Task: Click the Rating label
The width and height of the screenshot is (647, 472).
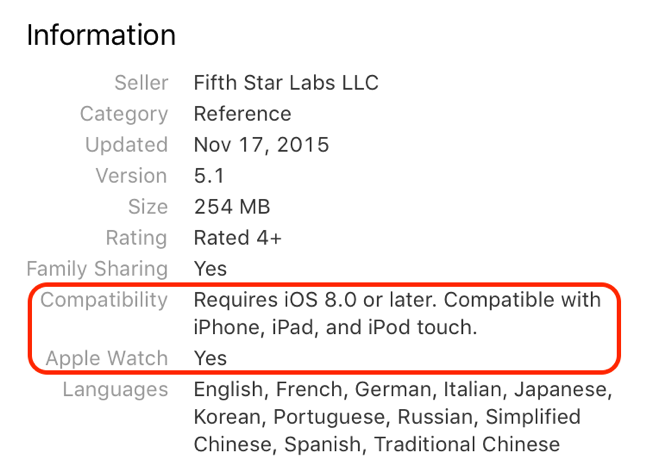Action: (136, 238)
